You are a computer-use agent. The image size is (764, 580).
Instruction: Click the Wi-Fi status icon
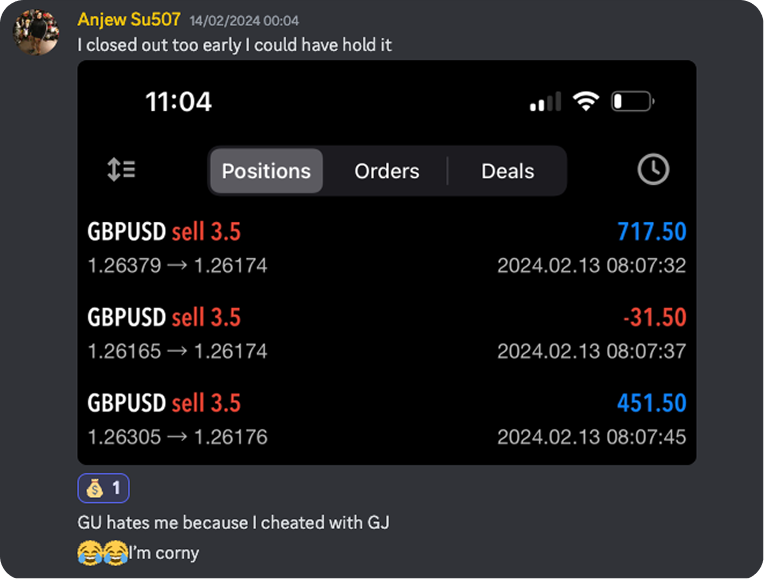click(x=585, y=101)
